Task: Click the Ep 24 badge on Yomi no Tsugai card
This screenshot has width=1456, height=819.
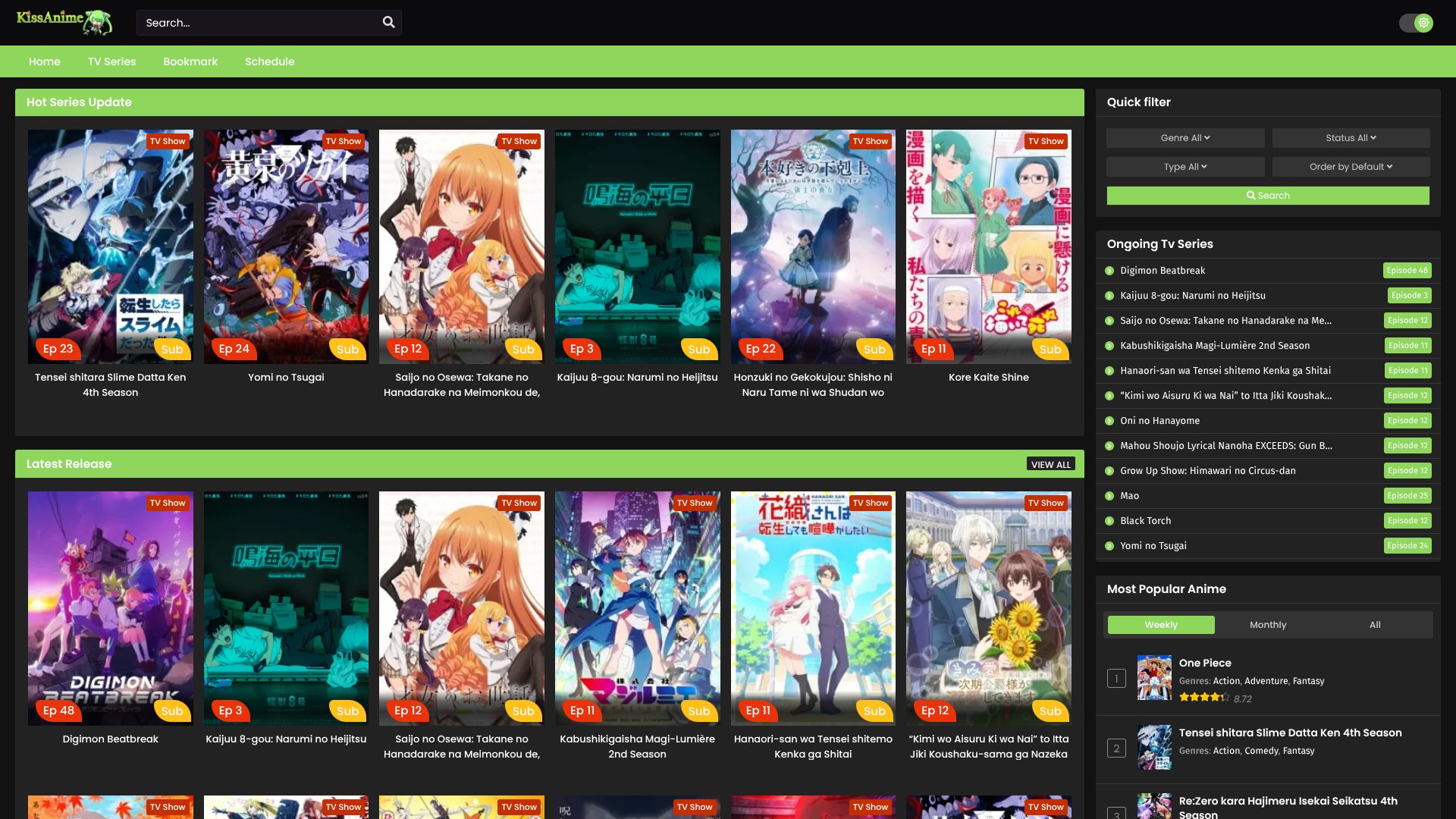Action: (234, 349)
